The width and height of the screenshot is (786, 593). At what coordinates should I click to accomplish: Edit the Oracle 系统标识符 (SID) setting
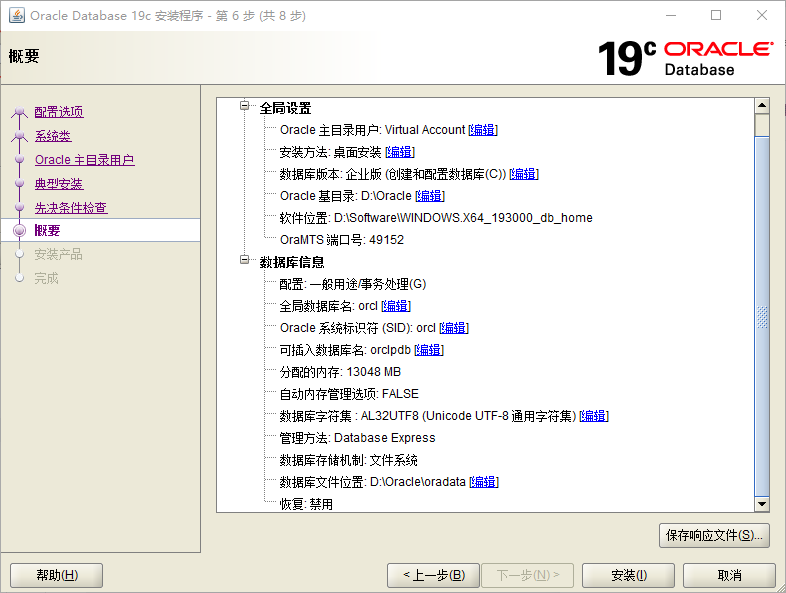454,328
